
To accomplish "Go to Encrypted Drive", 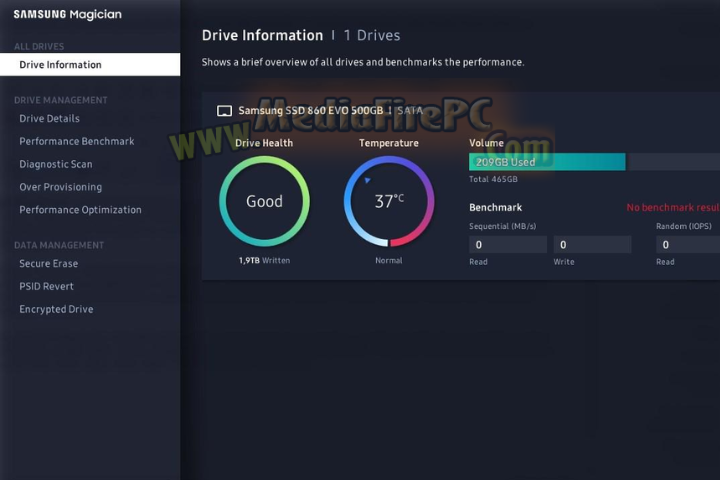I will coord(56,309).
